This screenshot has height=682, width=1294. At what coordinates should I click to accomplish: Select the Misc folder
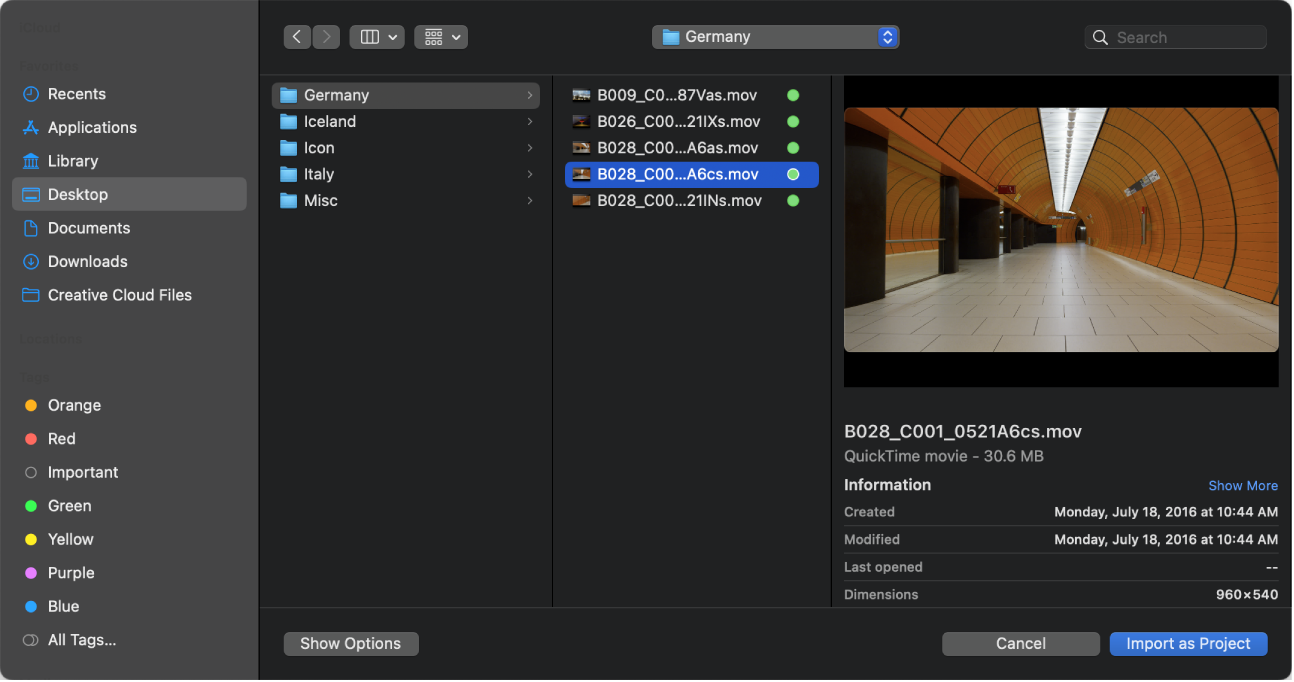tap(322, 200)
